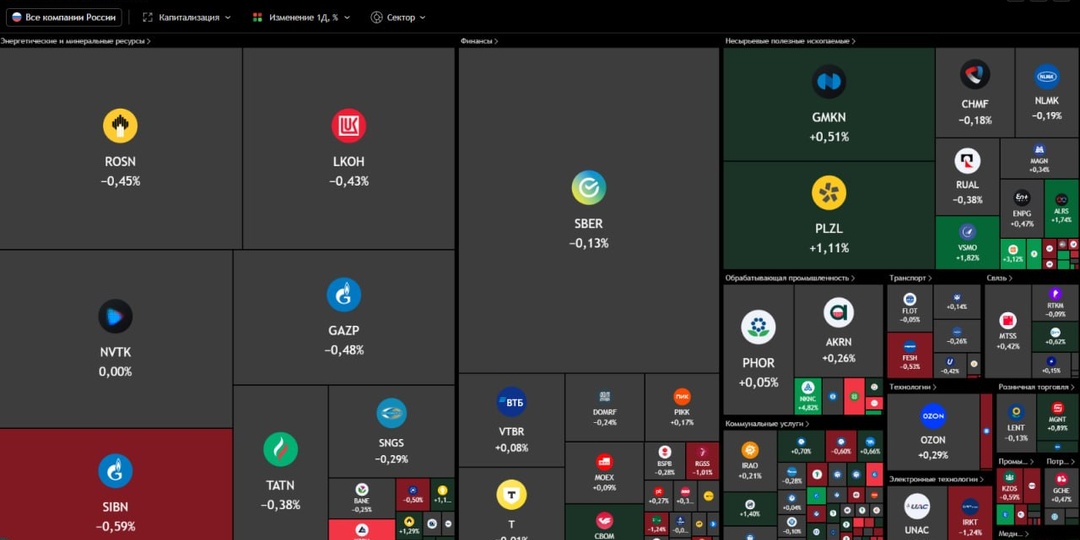
Task: Select the FESH red tile logo
Action: [x=909, y=346]
